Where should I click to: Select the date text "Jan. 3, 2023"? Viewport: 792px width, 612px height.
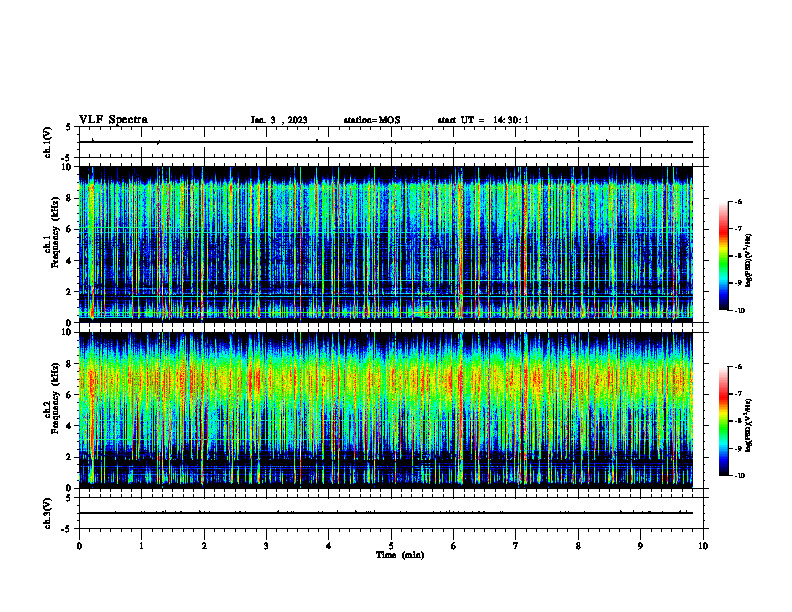(279, 120)
